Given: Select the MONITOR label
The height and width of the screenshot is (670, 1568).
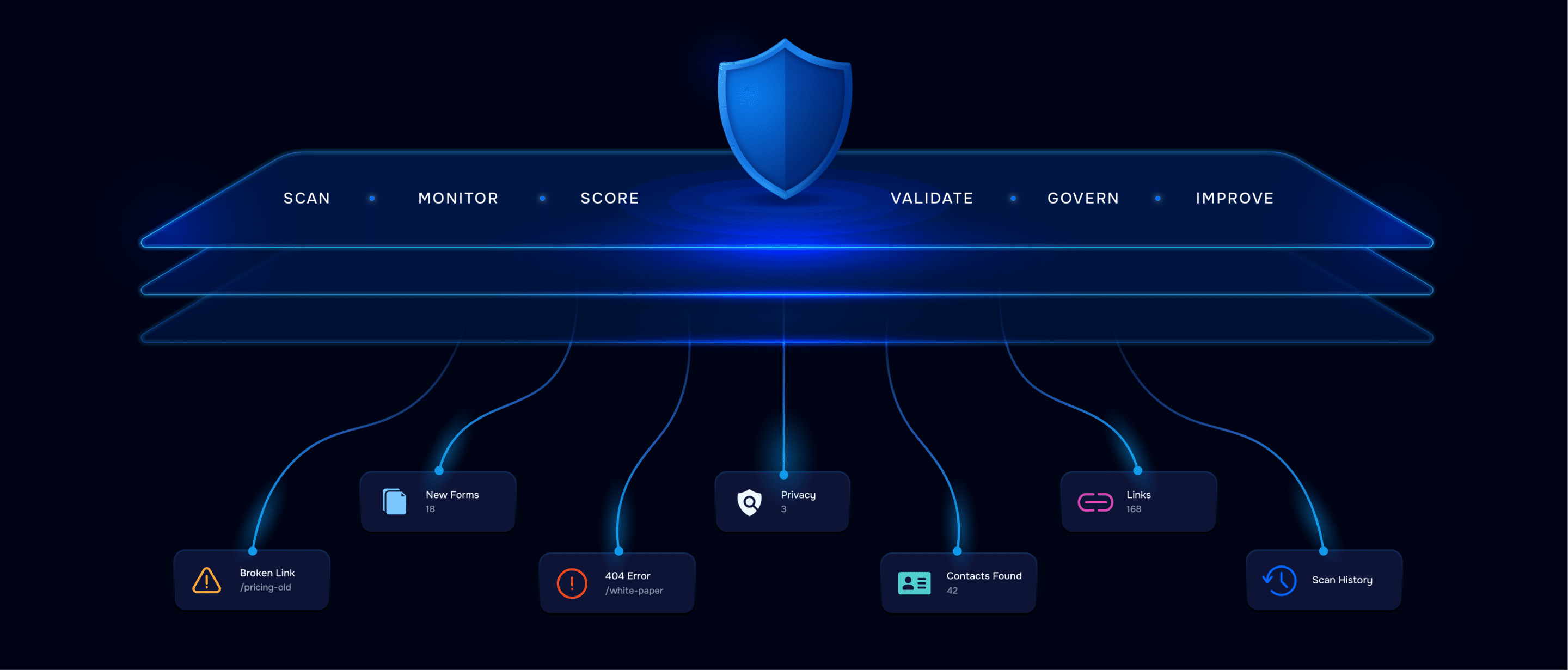Looking at the screenshot, I should click(458, 198).
